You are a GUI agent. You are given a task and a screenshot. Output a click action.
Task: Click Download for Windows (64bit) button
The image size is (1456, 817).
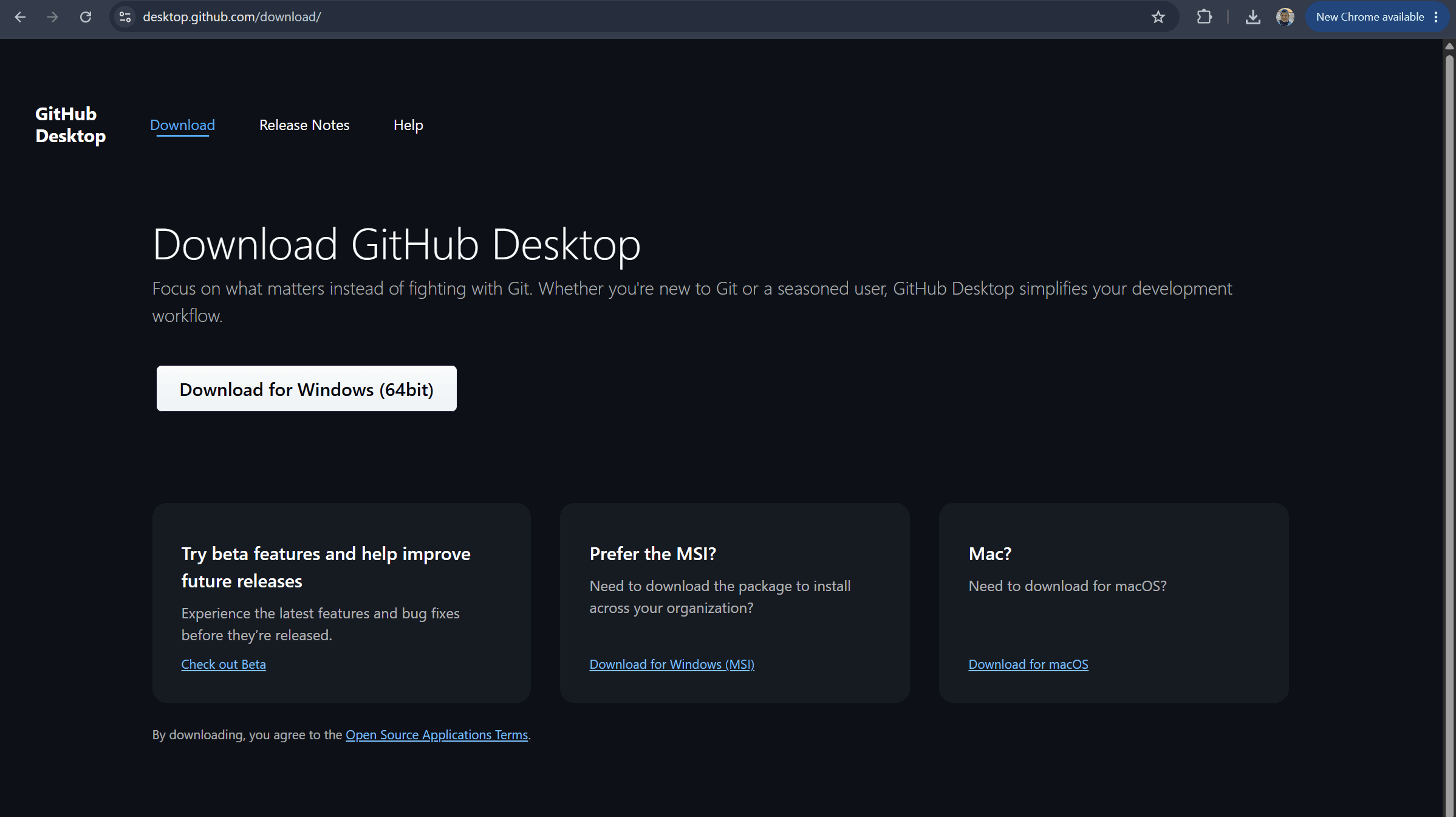click(x=307, y=389)
